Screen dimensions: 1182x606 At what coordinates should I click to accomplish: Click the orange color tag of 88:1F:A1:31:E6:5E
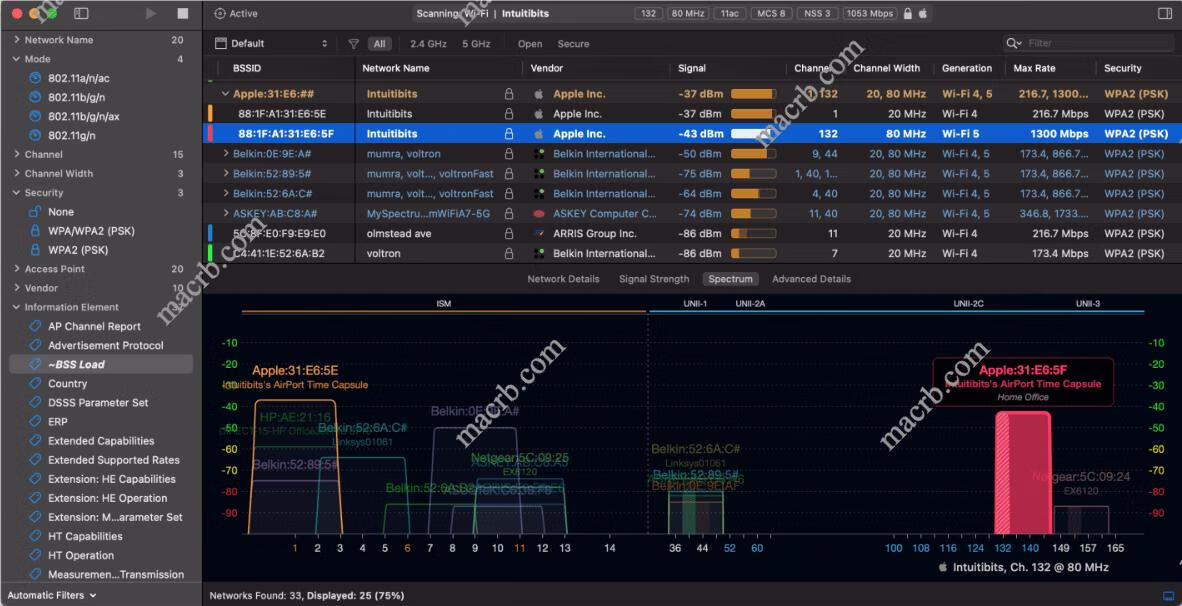tap(210, 114)
